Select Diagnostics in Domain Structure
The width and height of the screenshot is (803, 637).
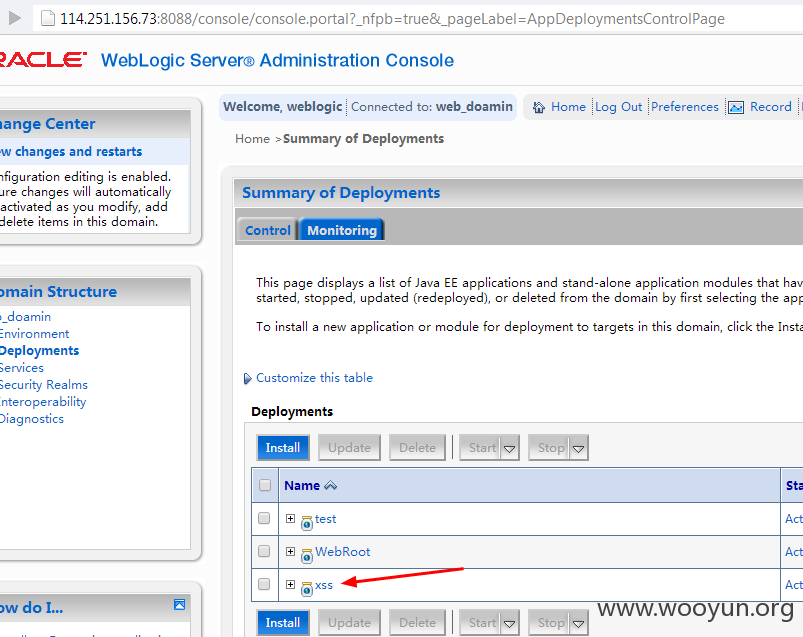pos(32,419)
